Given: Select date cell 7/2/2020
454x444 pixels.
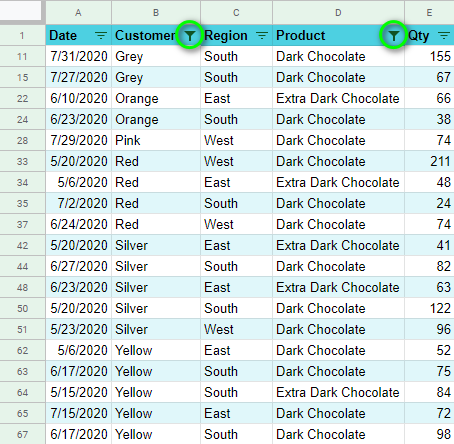Looking at the screenshot, I should (79, 203).
